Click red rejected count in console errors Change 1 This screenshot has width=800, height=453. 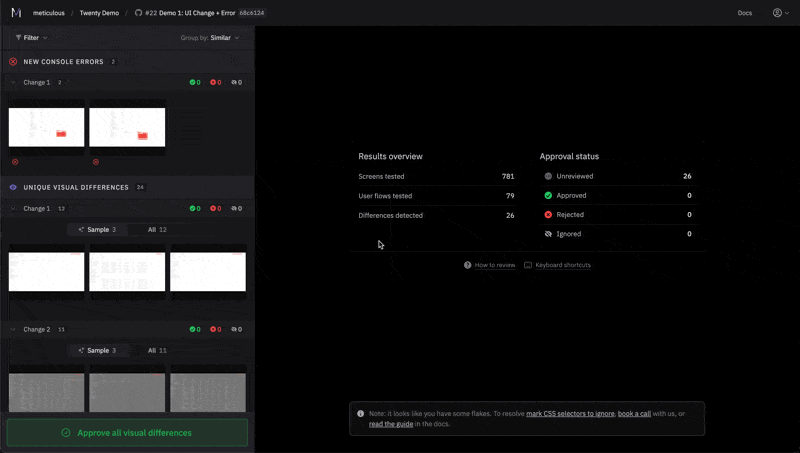pyautogui.click(x=216, y=82)
